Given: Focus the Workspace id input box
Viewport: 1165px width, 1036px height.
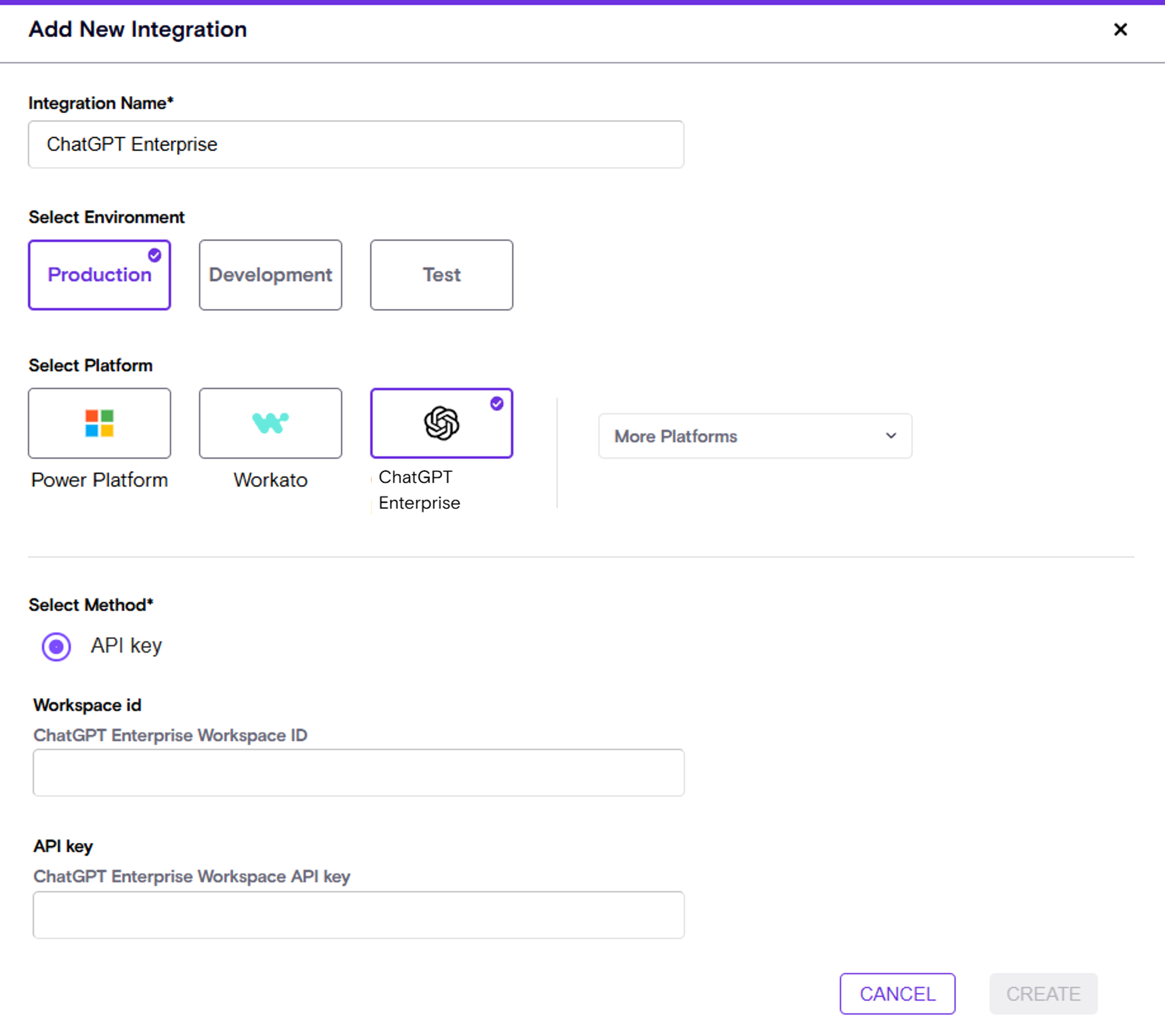Looking at the screenshot, I should [358, 773].
